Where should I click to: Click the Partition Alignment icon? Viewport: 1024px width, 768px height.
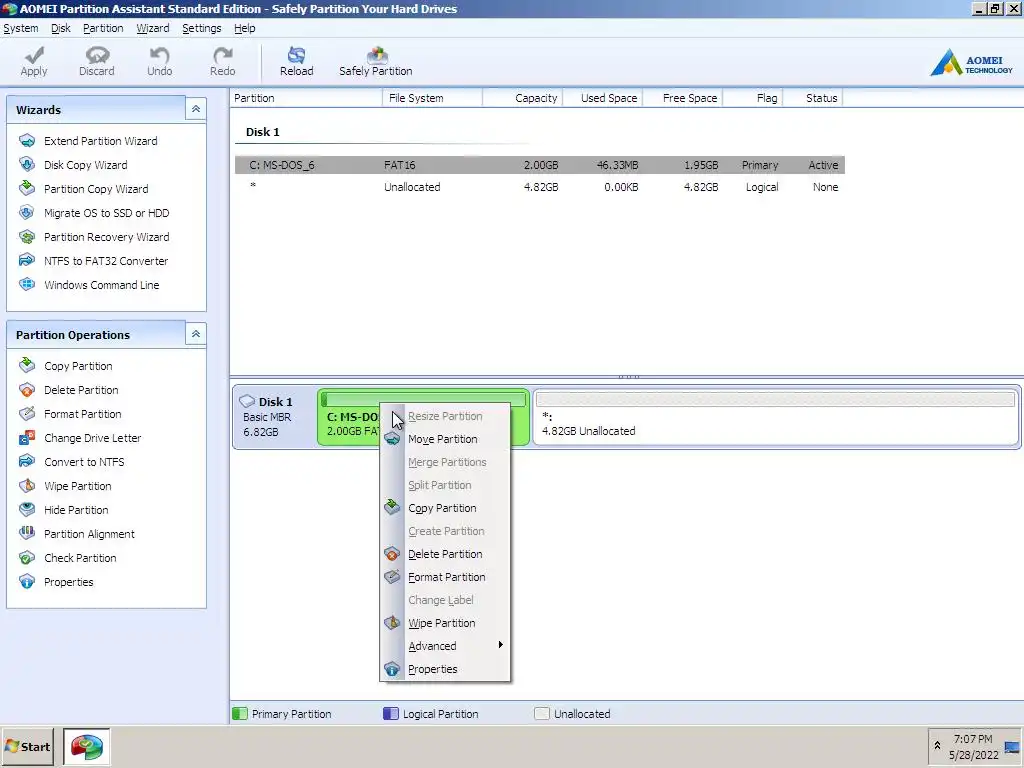27,533
